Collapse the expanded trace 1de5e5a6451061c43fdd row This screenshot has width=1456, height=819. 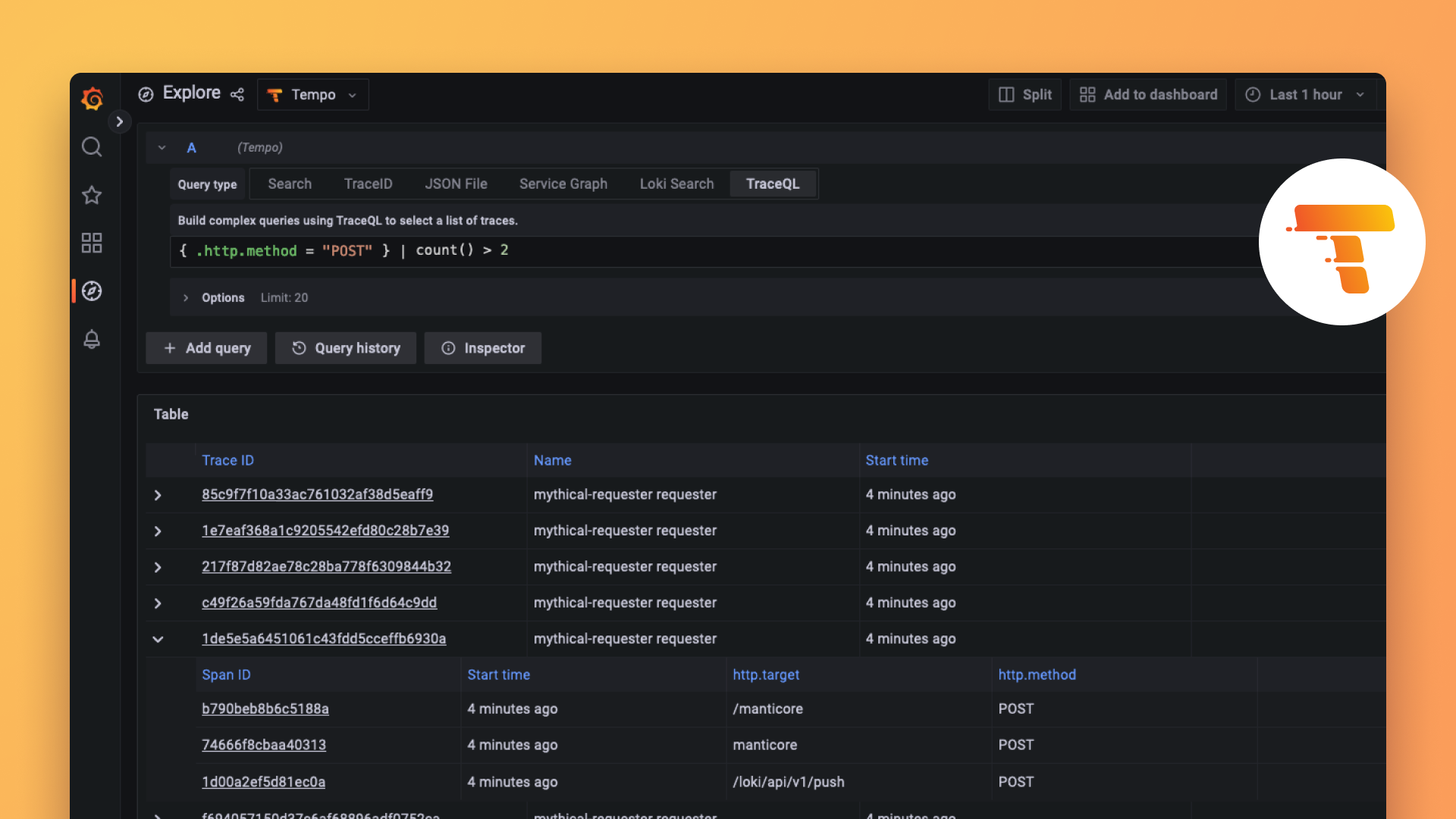pyautogui.click(x=158, y=639)
